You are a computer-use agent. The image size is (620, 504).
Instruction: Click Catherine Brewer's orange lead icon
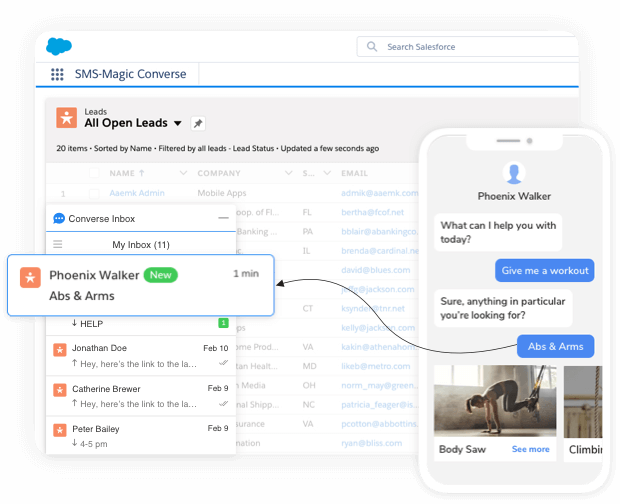[60, 390]
